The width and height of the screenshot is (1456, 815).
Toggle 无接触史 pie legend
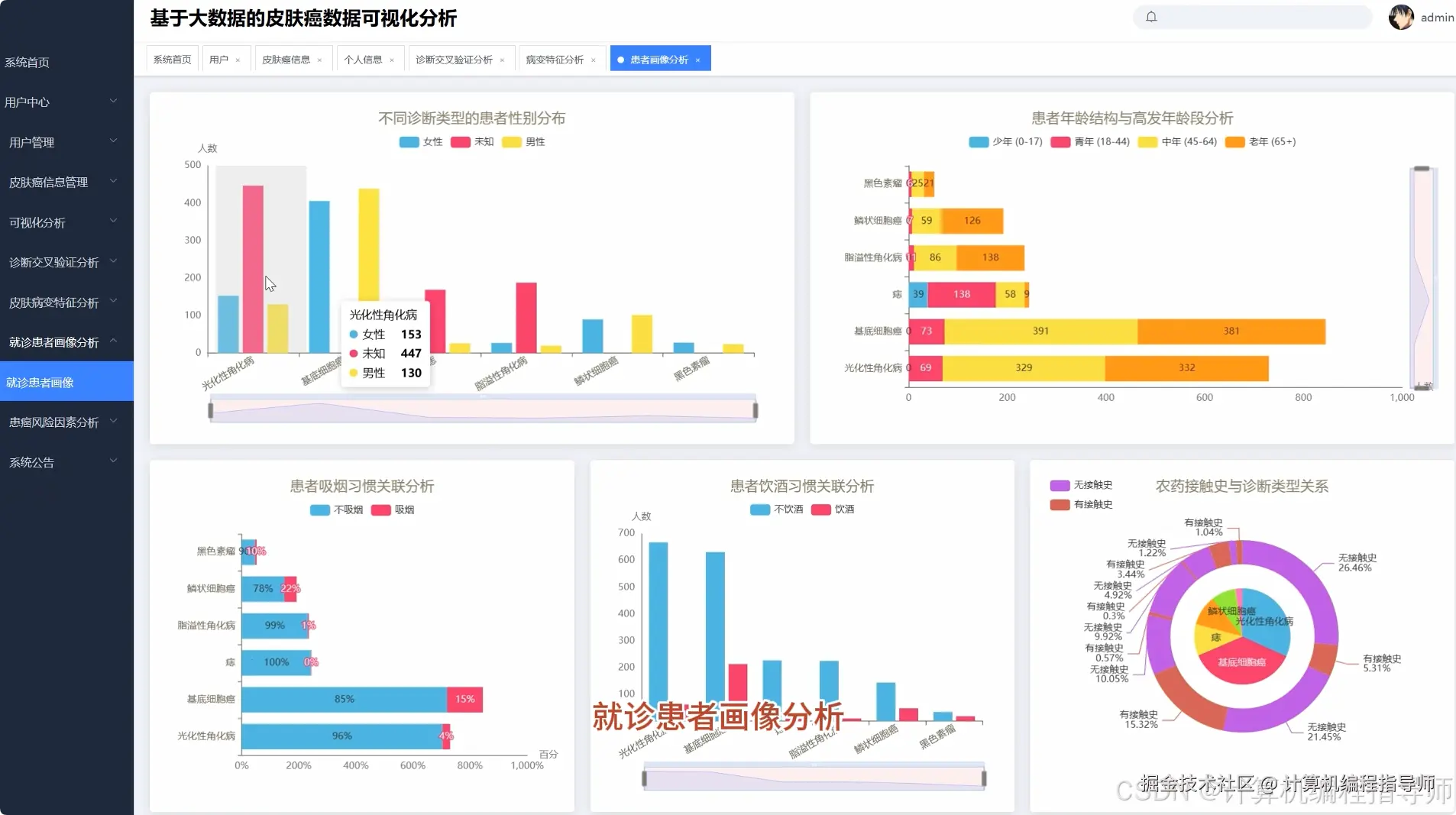click(1081, 485)
